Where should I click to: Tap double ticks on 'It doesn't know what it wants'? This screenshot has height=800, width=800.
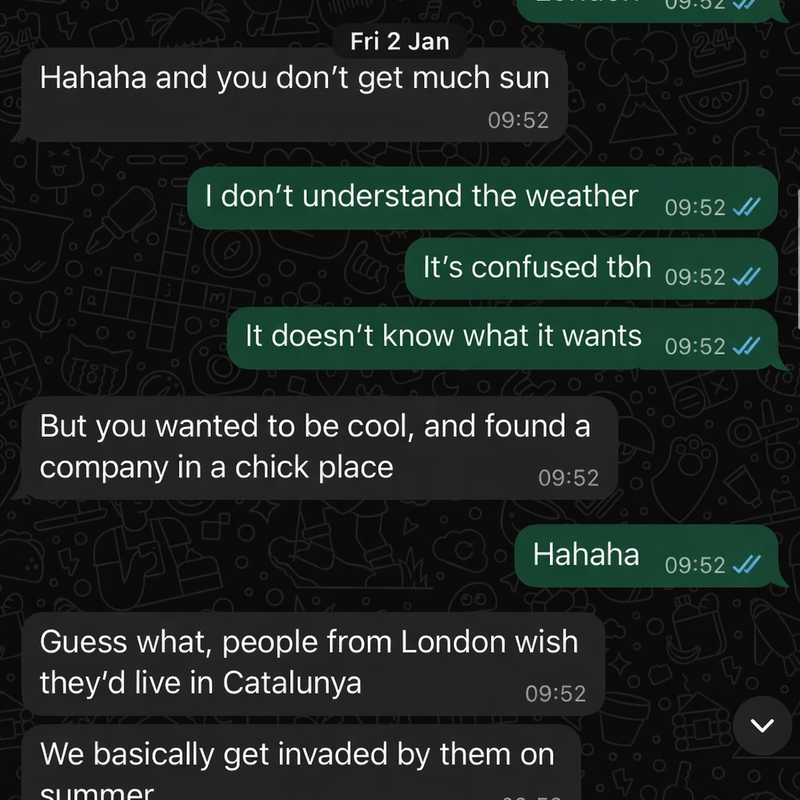[x=746, y=346]
